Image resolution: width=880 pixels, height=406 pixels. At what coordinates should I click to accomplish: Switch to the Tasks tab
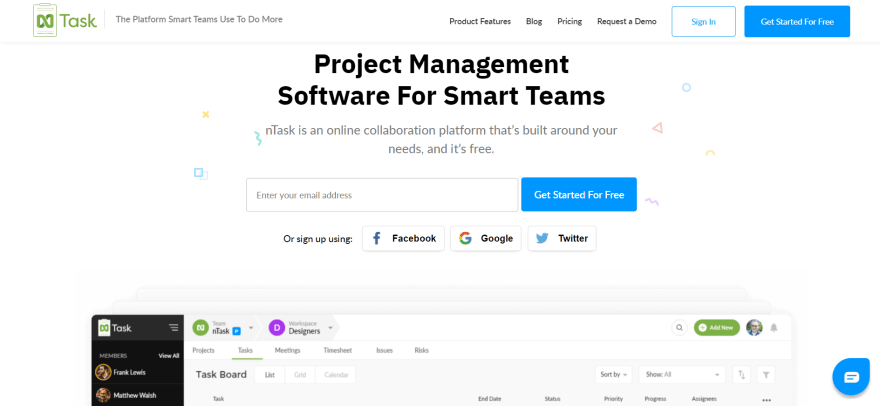(245, 350)
